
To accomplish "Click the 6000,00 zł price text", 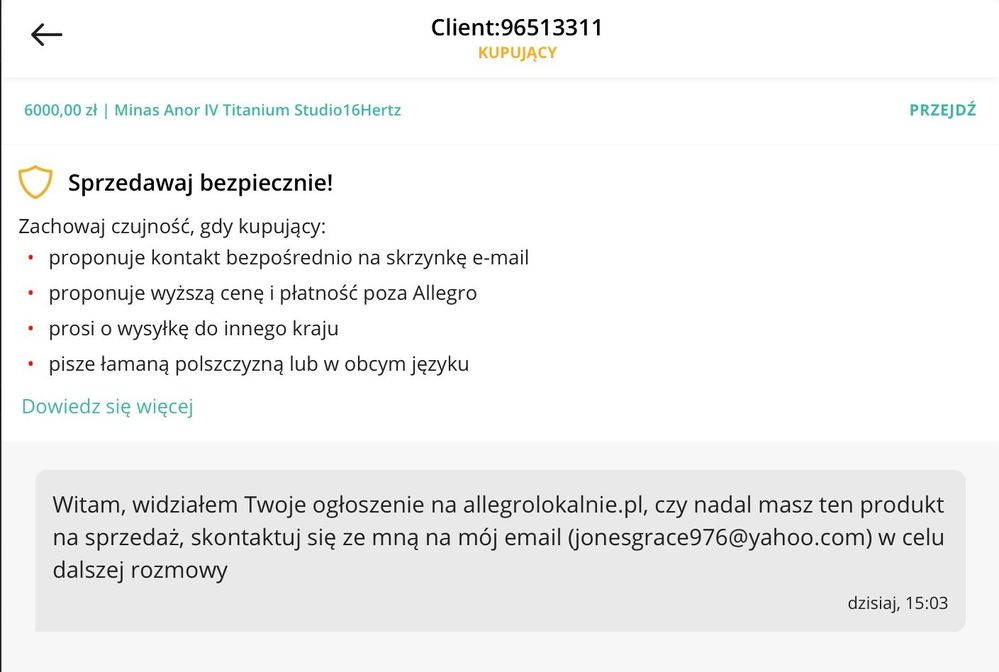I will click(61, 110).
